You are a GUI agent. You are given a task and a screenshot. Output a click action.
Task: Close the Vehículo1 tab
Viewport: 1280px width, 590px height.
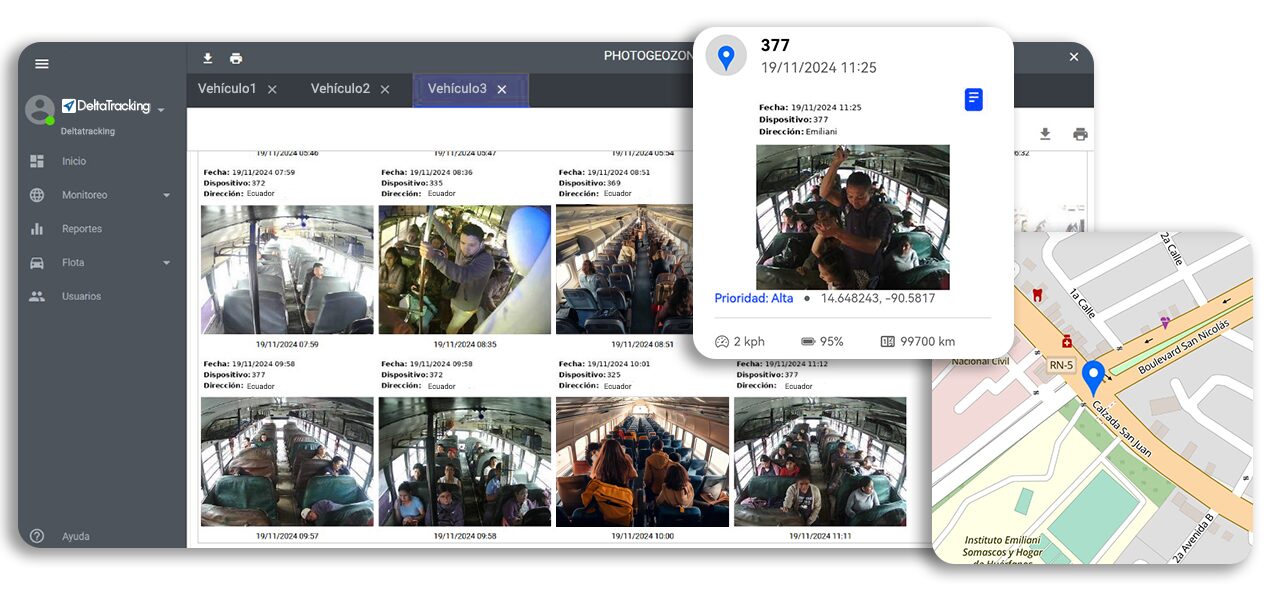point(272,90)
